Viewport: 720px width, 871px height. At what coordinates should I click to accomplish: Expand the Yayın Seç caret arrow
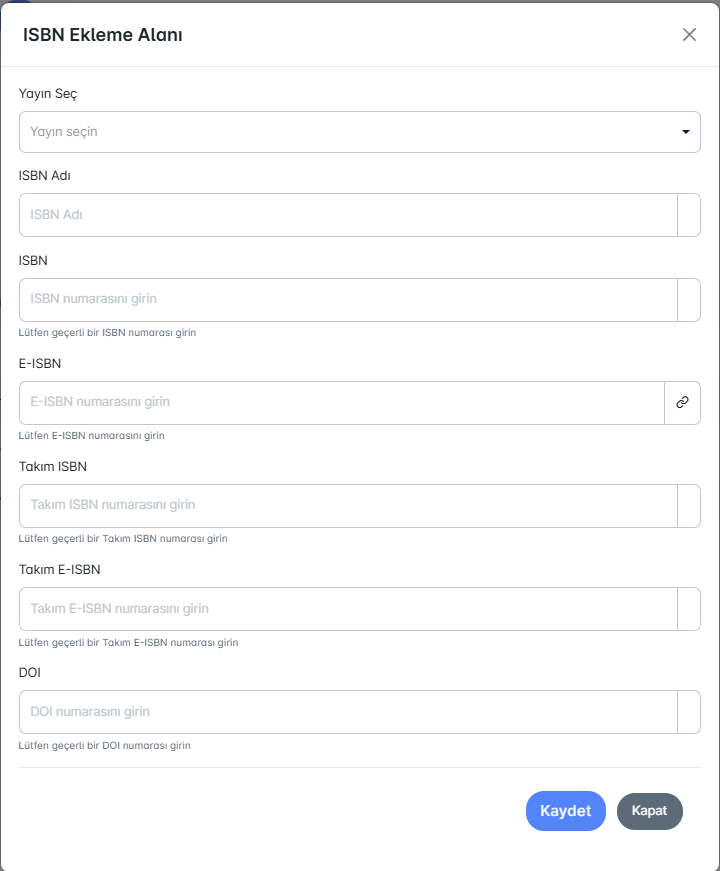pos(686,132)
